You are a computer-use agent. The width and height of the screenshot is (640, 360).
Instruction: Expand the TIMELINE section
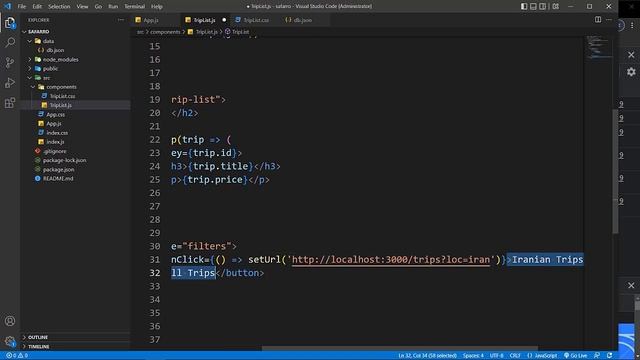coord(39,347)
